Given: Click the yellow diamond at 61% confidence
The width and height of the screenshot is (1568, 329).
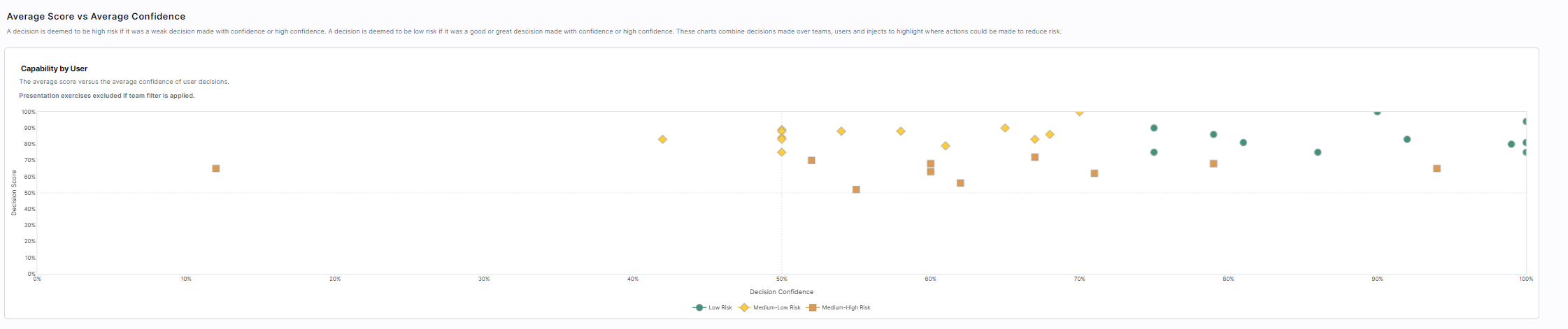Looking at the screenshot, I should point(946,146).
